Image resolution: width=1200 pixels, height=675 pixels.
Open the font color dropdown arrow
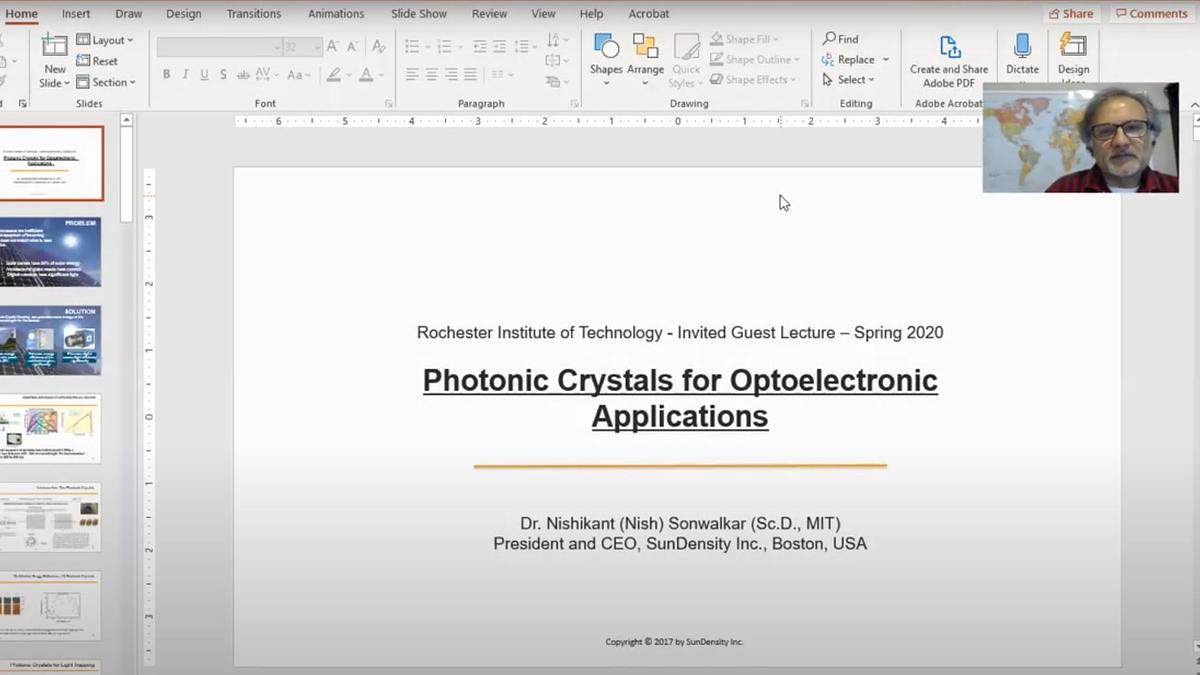tap(381, 76)
